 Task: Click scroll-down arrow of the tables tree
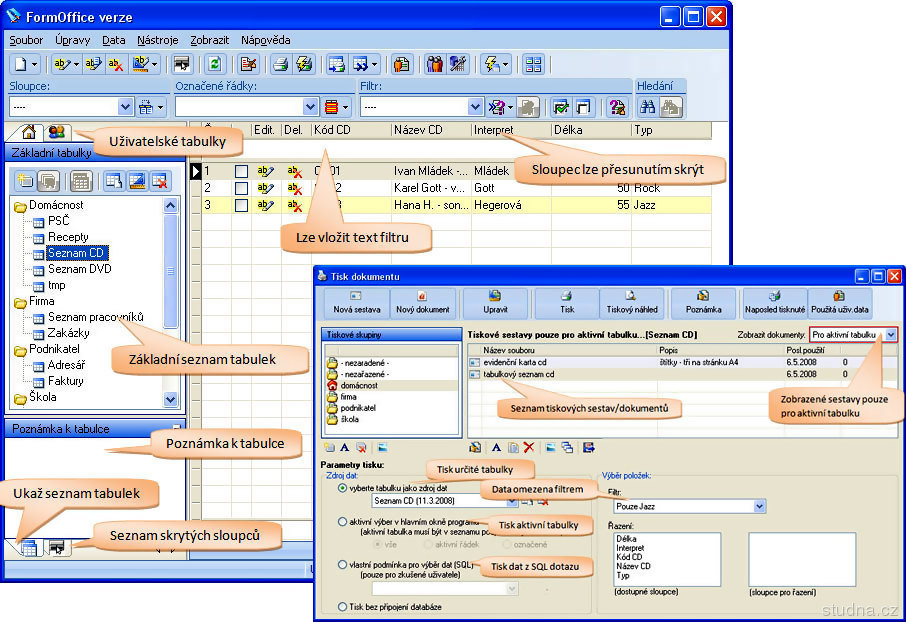[x=170, y=399]
